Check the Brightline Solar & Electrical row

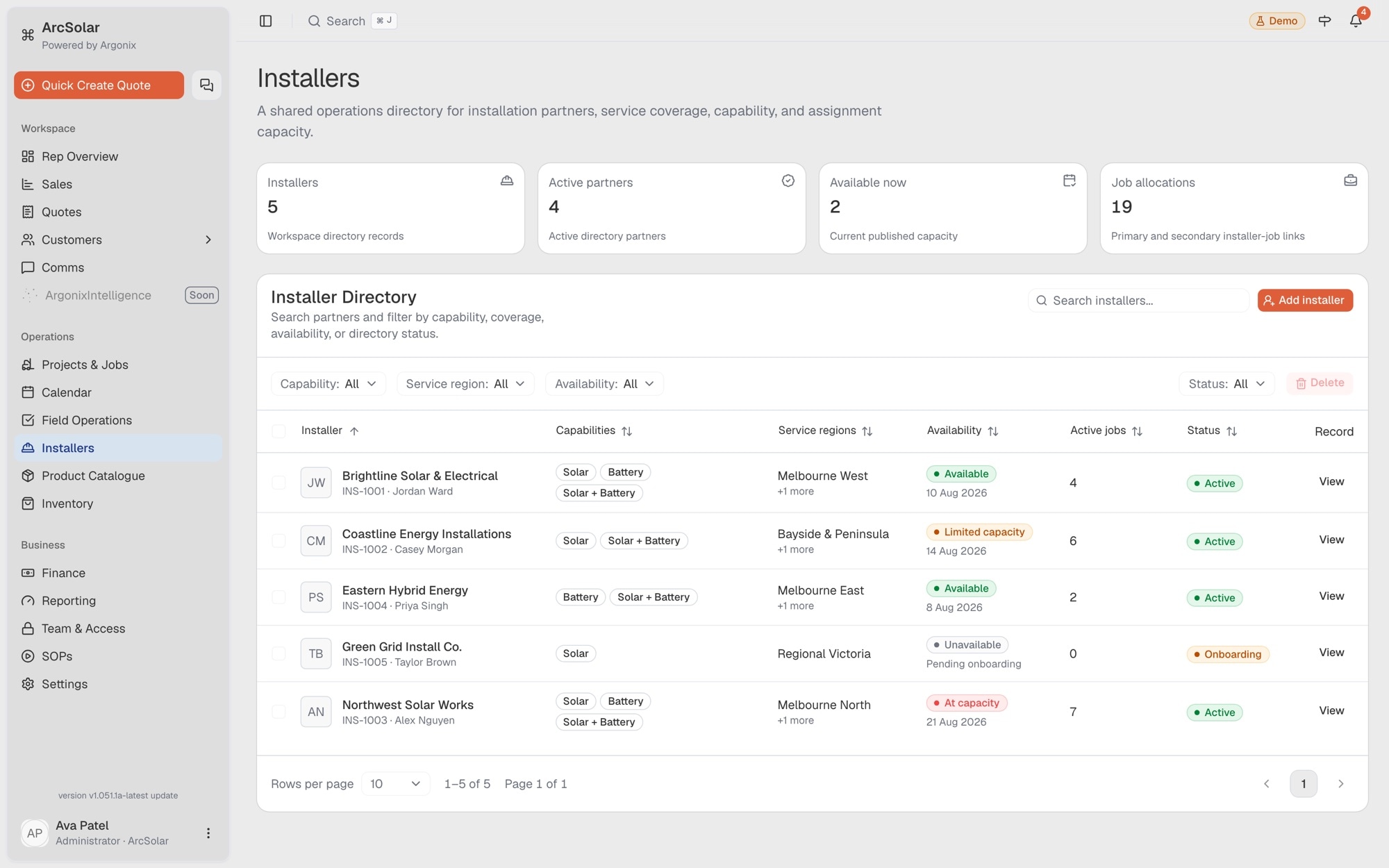coord(278,483)
